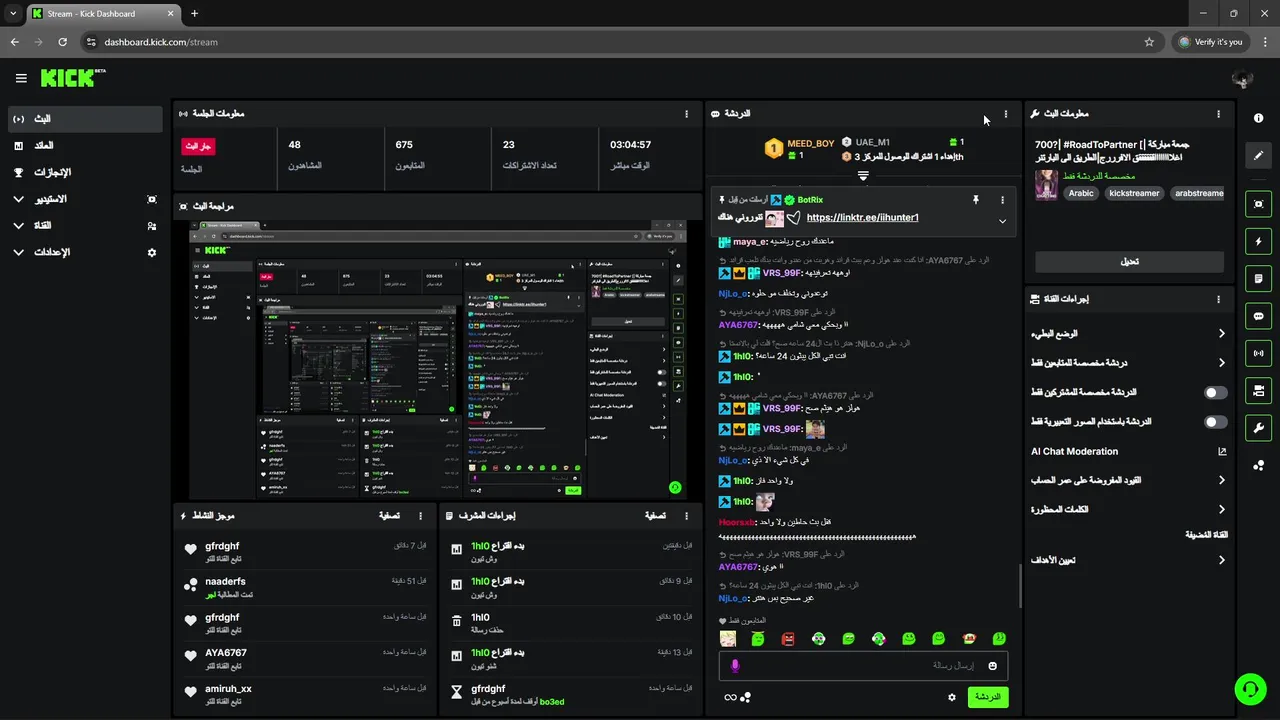Open the emoji picker in the message box
The width and height of the screenshot is (1280, 720).
(993, 666)
